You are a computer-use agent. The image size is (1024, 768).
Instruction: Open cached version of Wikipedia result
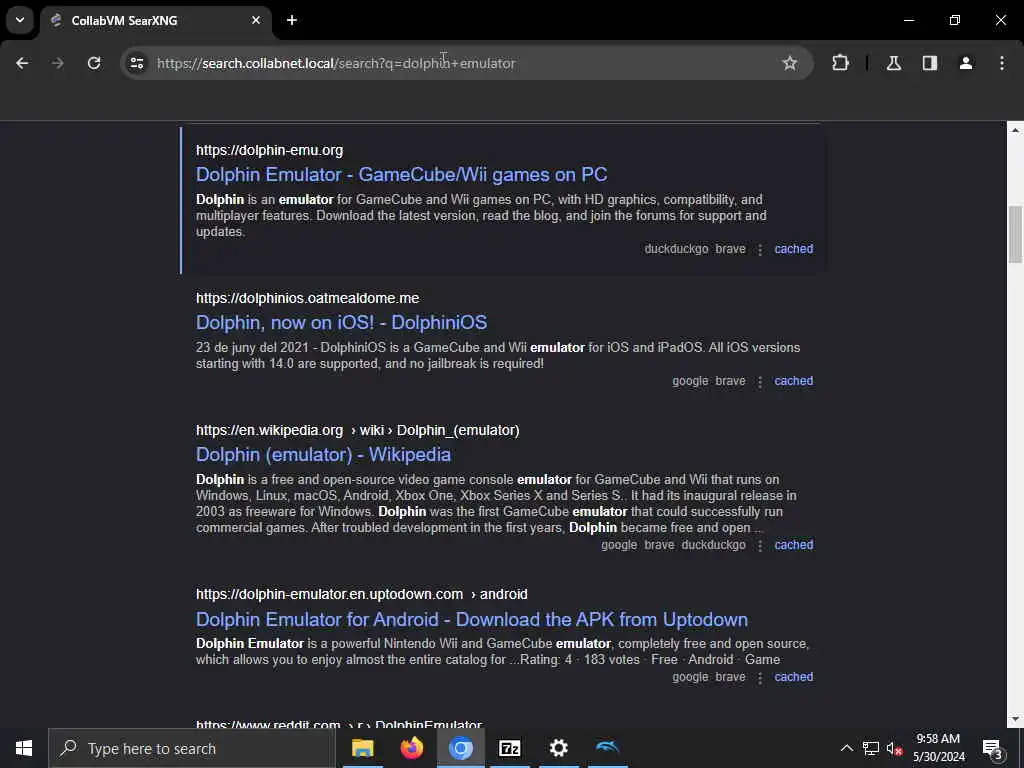click(x=793, y=545)
